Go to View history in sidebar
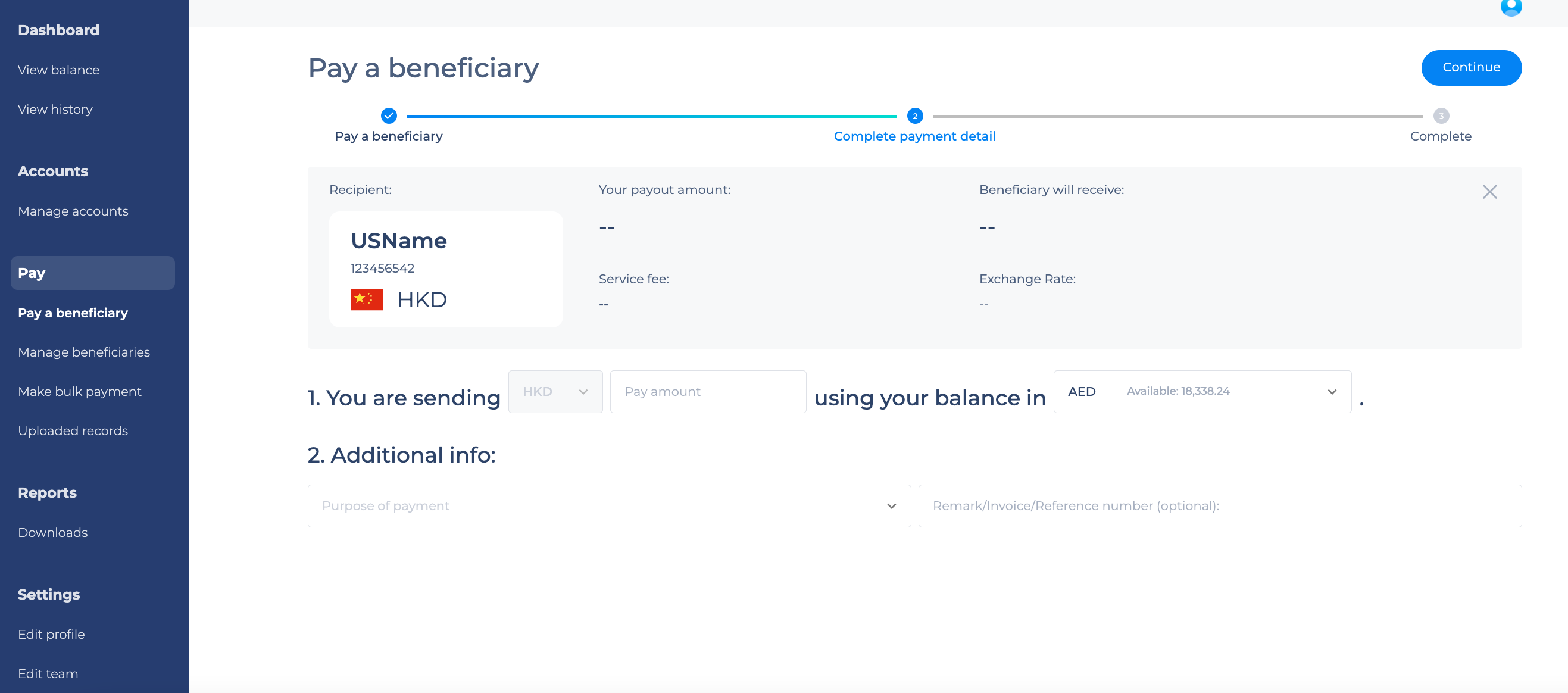The image size is (1568, 693). coord(55,109)
